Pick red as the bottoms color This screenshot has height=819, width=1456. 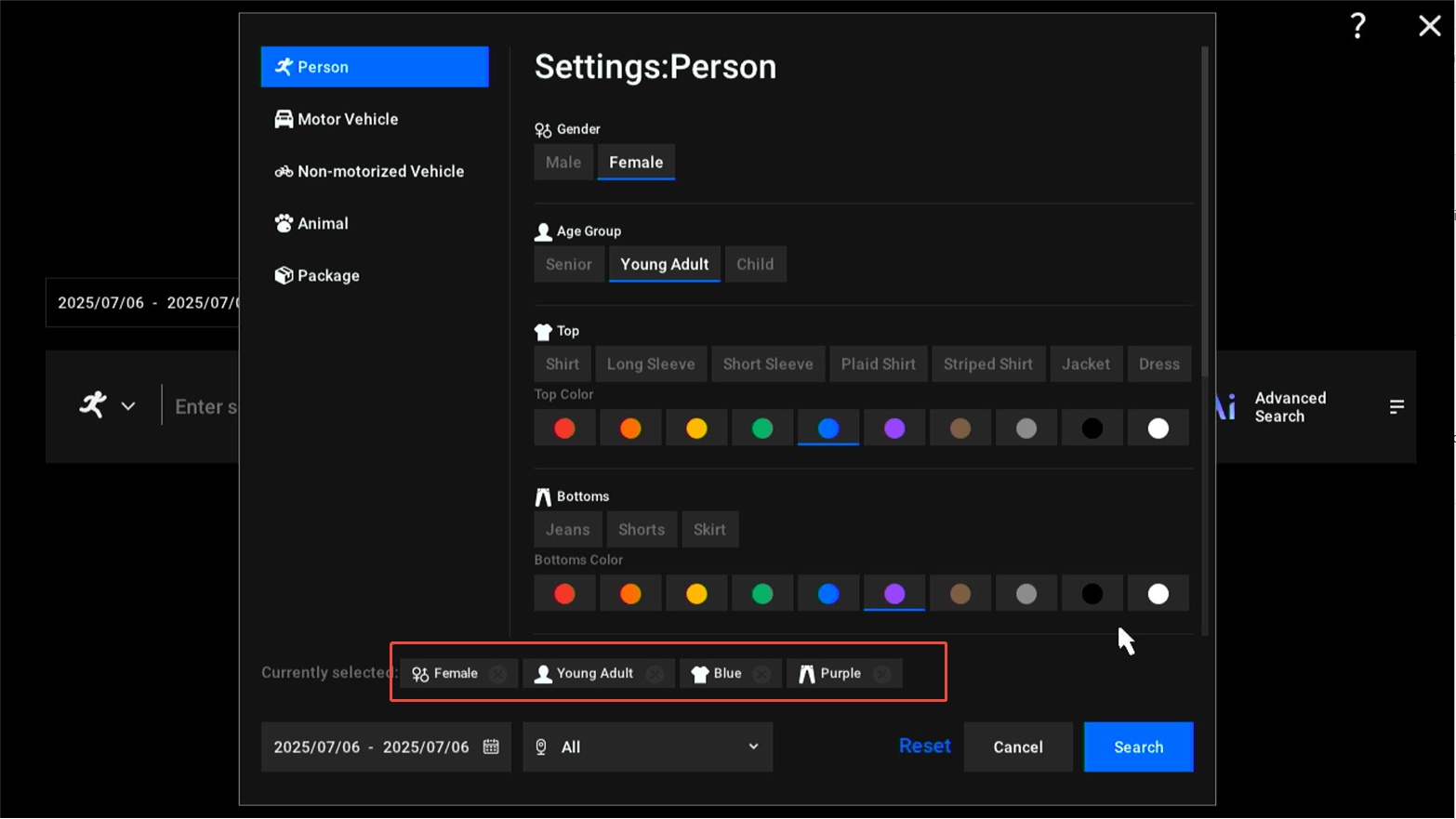(x=564, y=594)
